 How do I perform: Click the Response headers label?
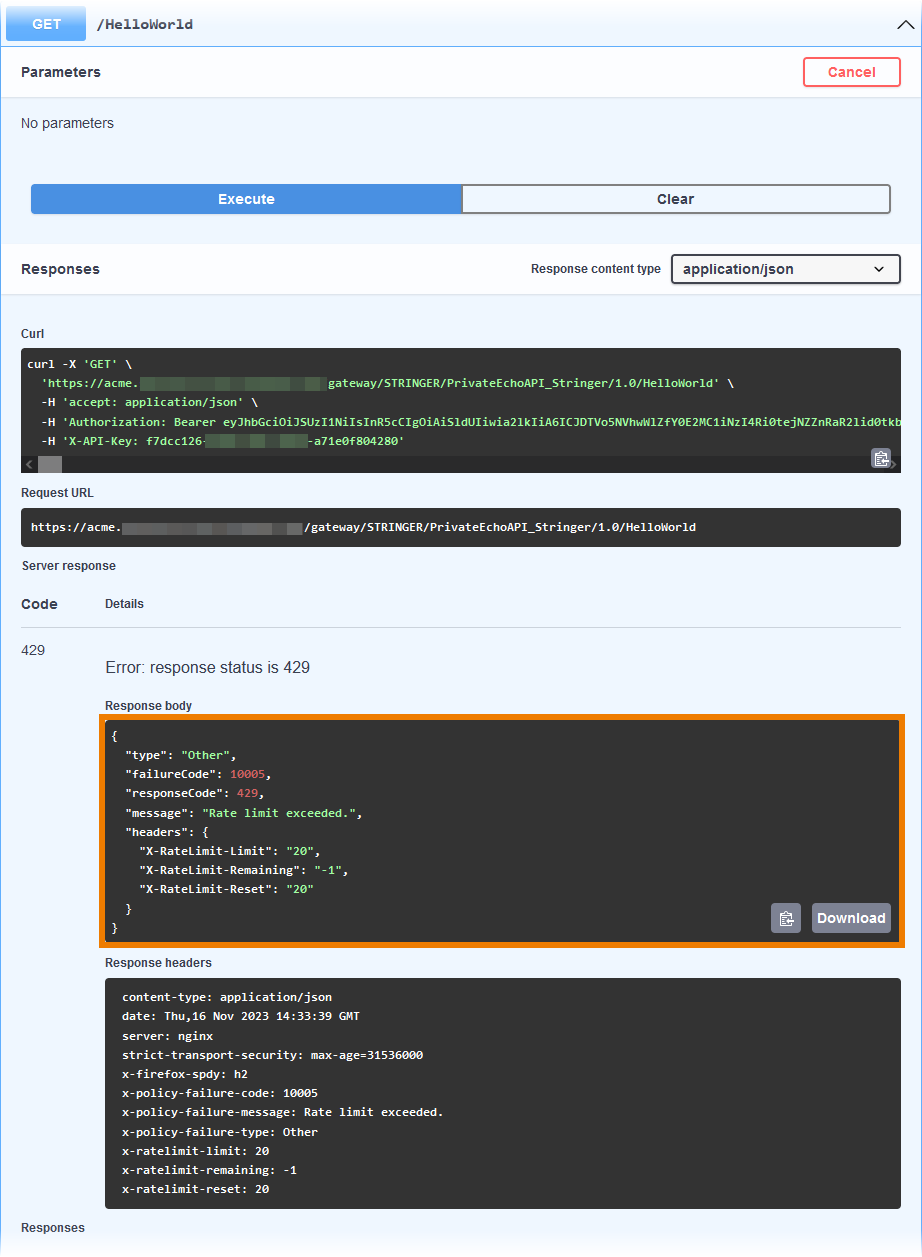pyautogui.click(x=159, y=963)
